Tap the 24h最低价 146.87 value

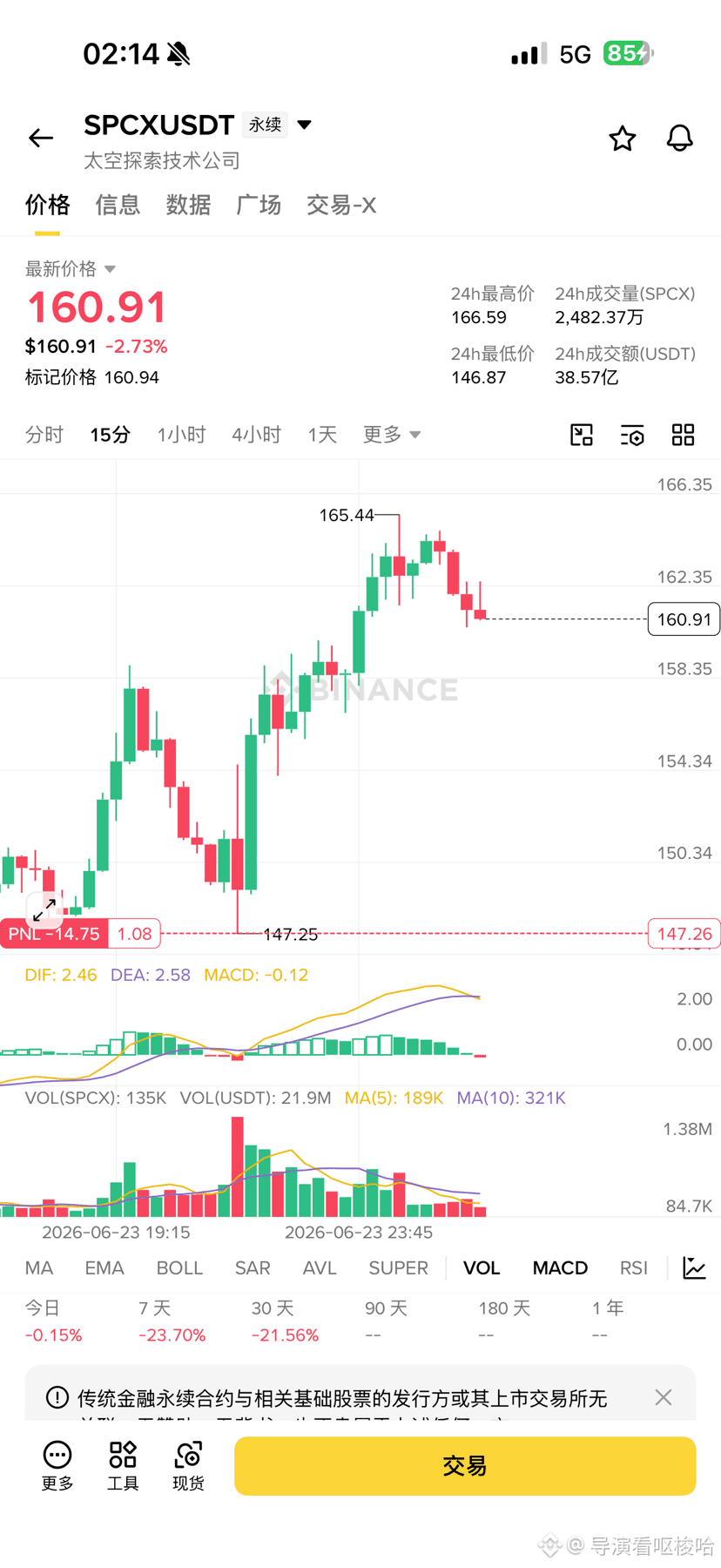coord(479,377)
